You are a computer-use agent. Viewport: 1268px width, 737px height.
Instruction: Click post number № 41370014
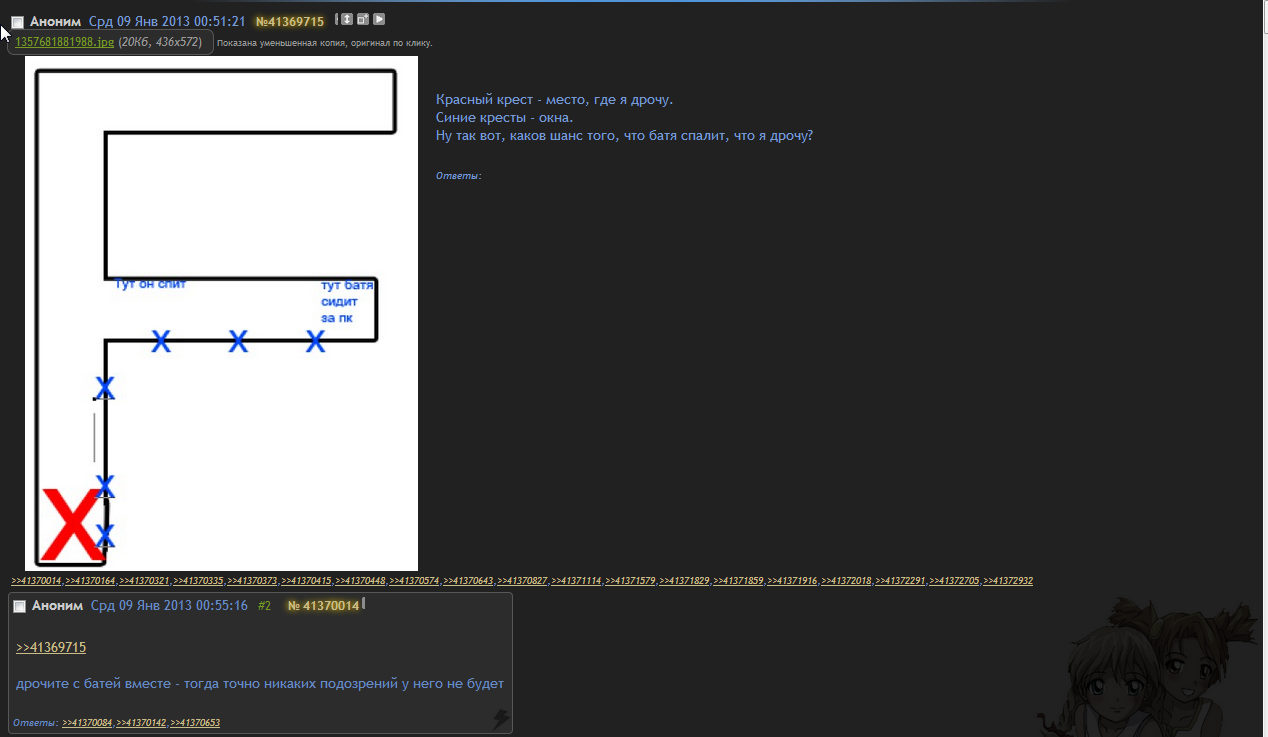click(323, 606)
